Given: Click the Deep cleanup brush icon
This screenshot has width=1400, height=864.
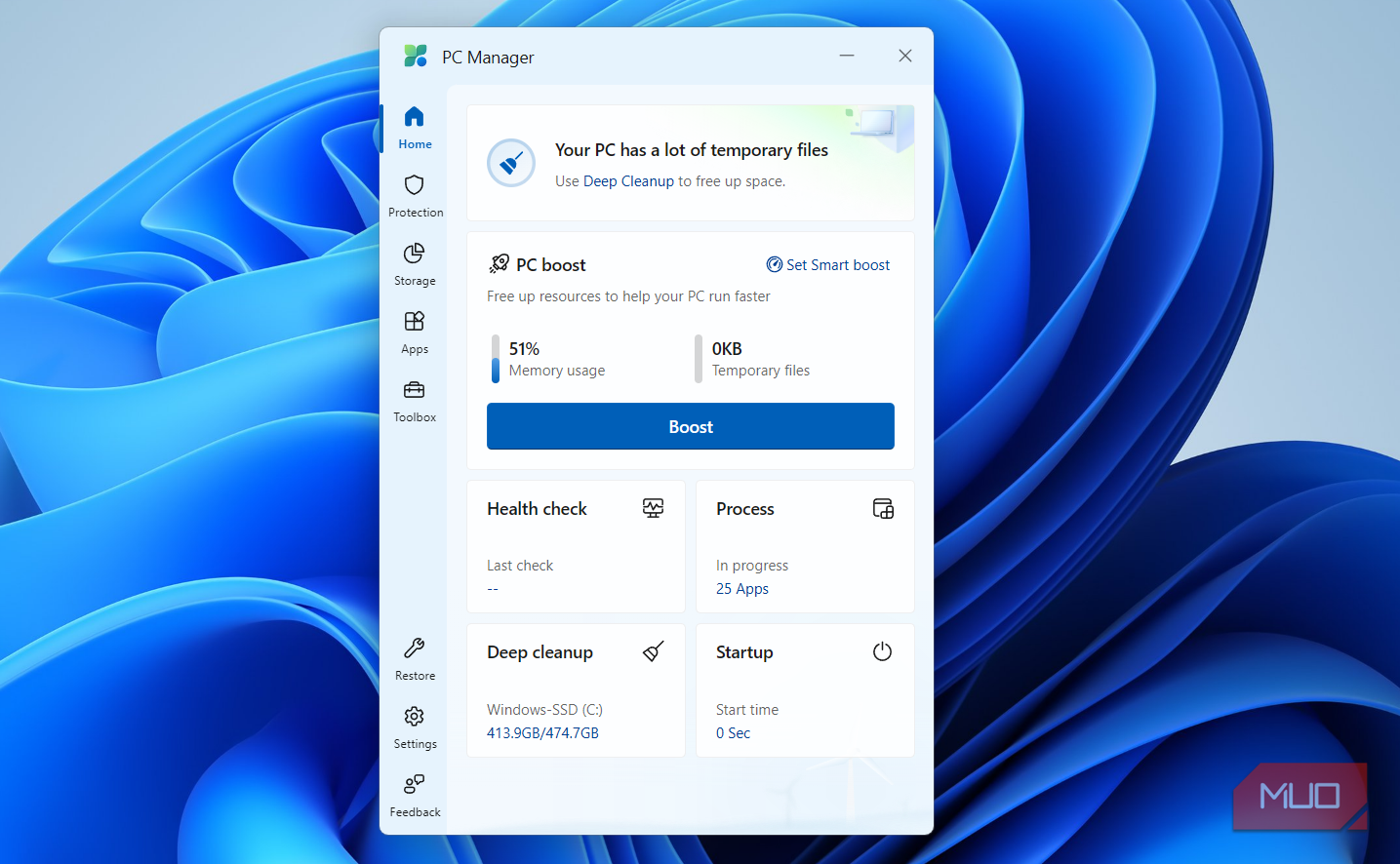Looking at the screenshot, I should (654, 651).
